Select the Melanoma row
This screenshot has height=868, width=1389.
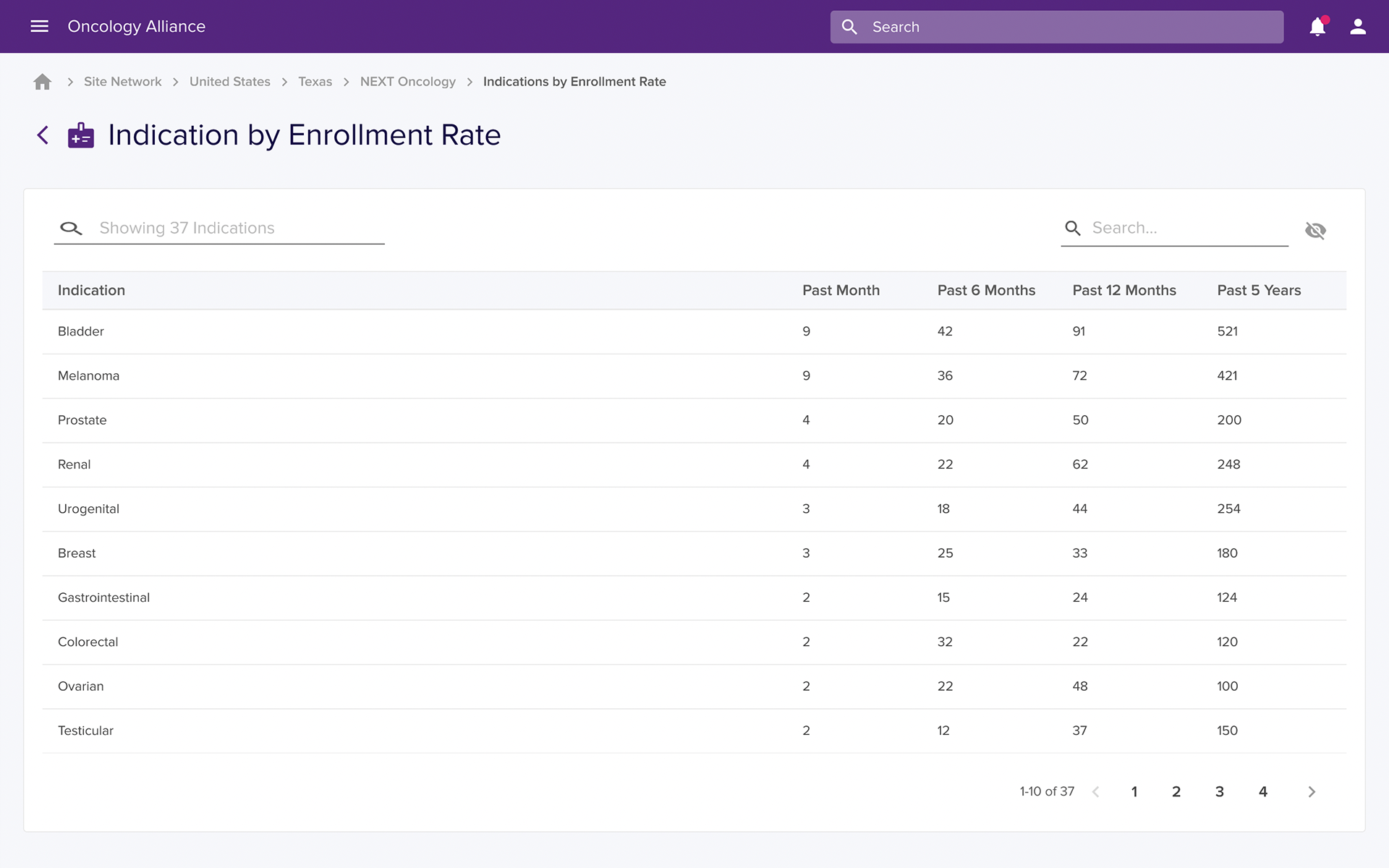click(x=694, y=376)
